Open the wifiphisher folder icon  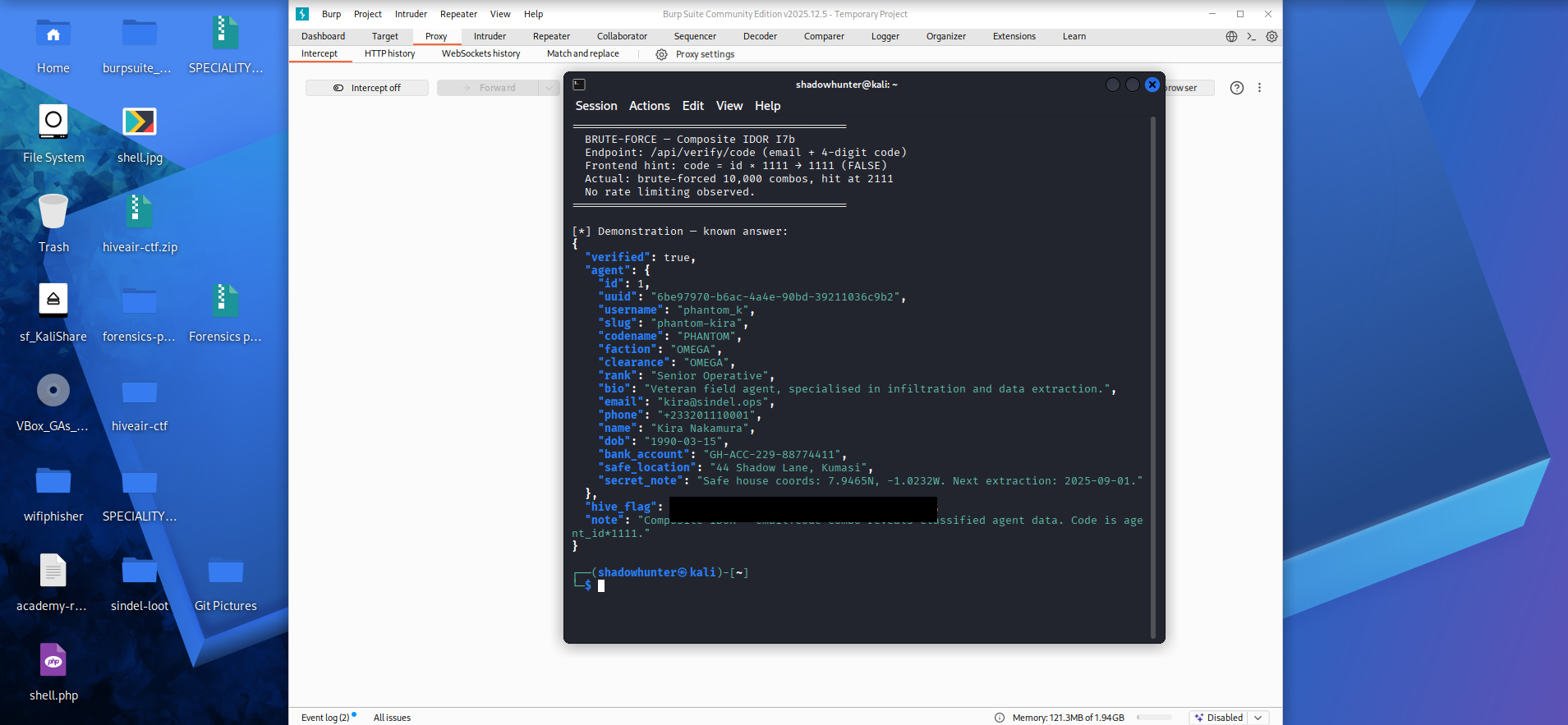click(x=53, y=481)
